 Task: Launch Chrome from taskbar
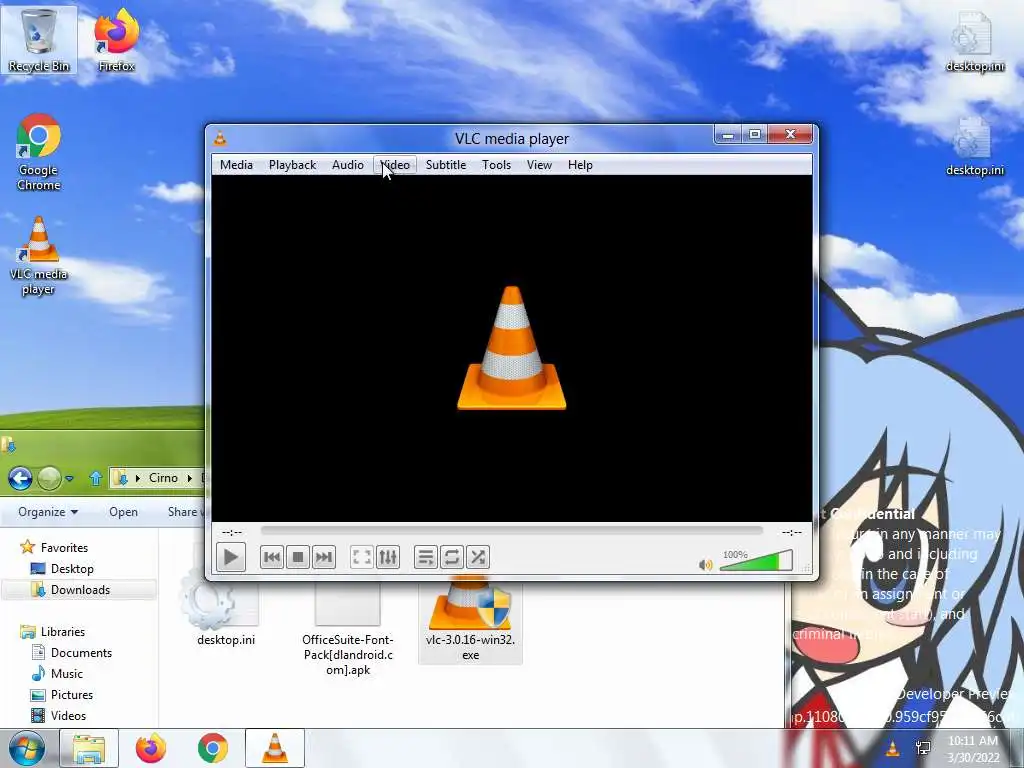click(x=213, y=748)
